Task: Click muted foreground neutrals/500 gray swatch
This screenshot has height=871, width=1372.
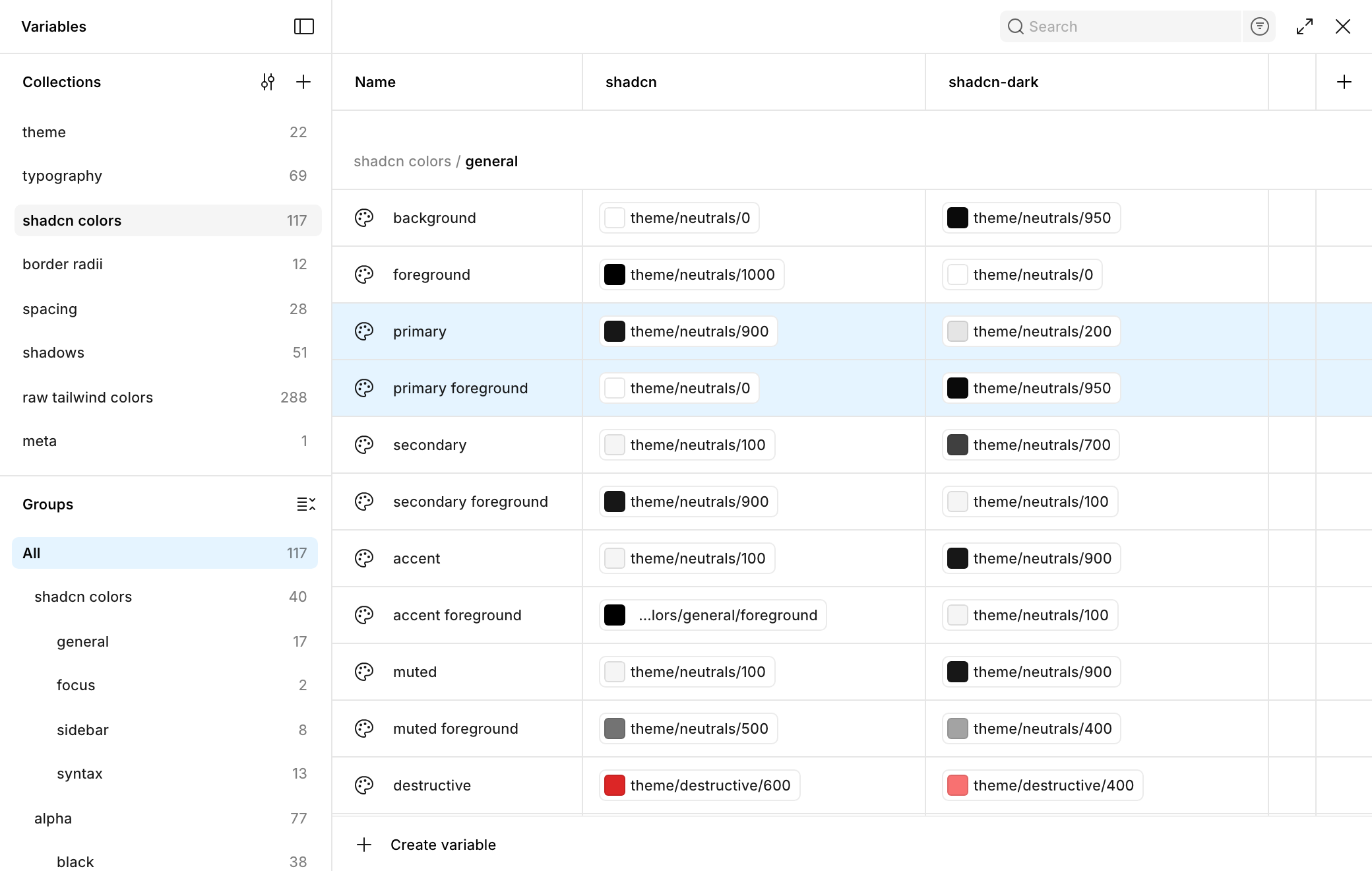Action: 615,728
